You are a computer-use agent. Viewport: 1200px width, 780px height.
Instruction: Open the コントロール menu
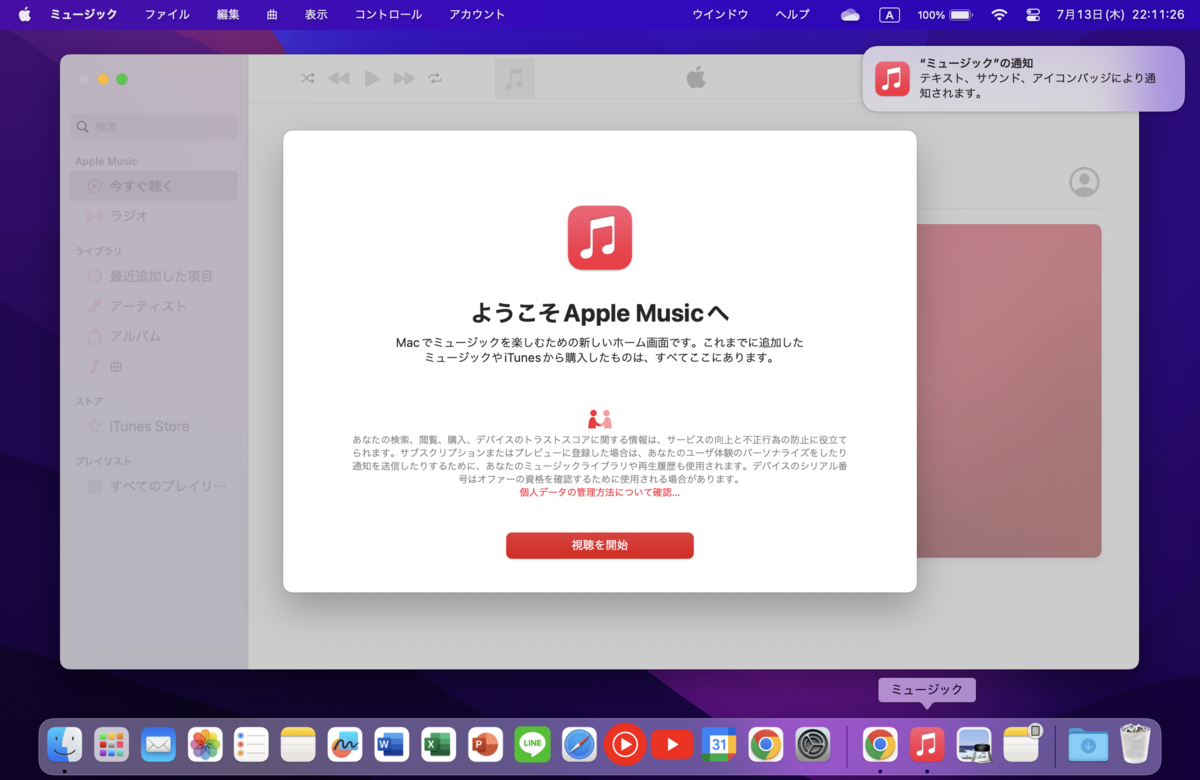click(388, 14)
